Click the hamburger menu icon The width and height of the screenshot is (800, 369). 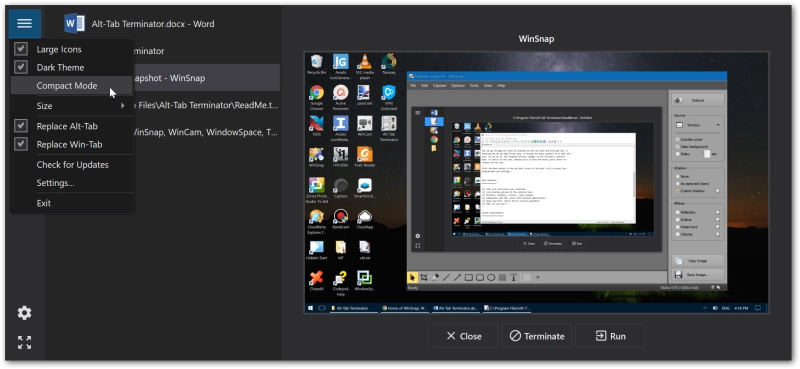(24, 23)
